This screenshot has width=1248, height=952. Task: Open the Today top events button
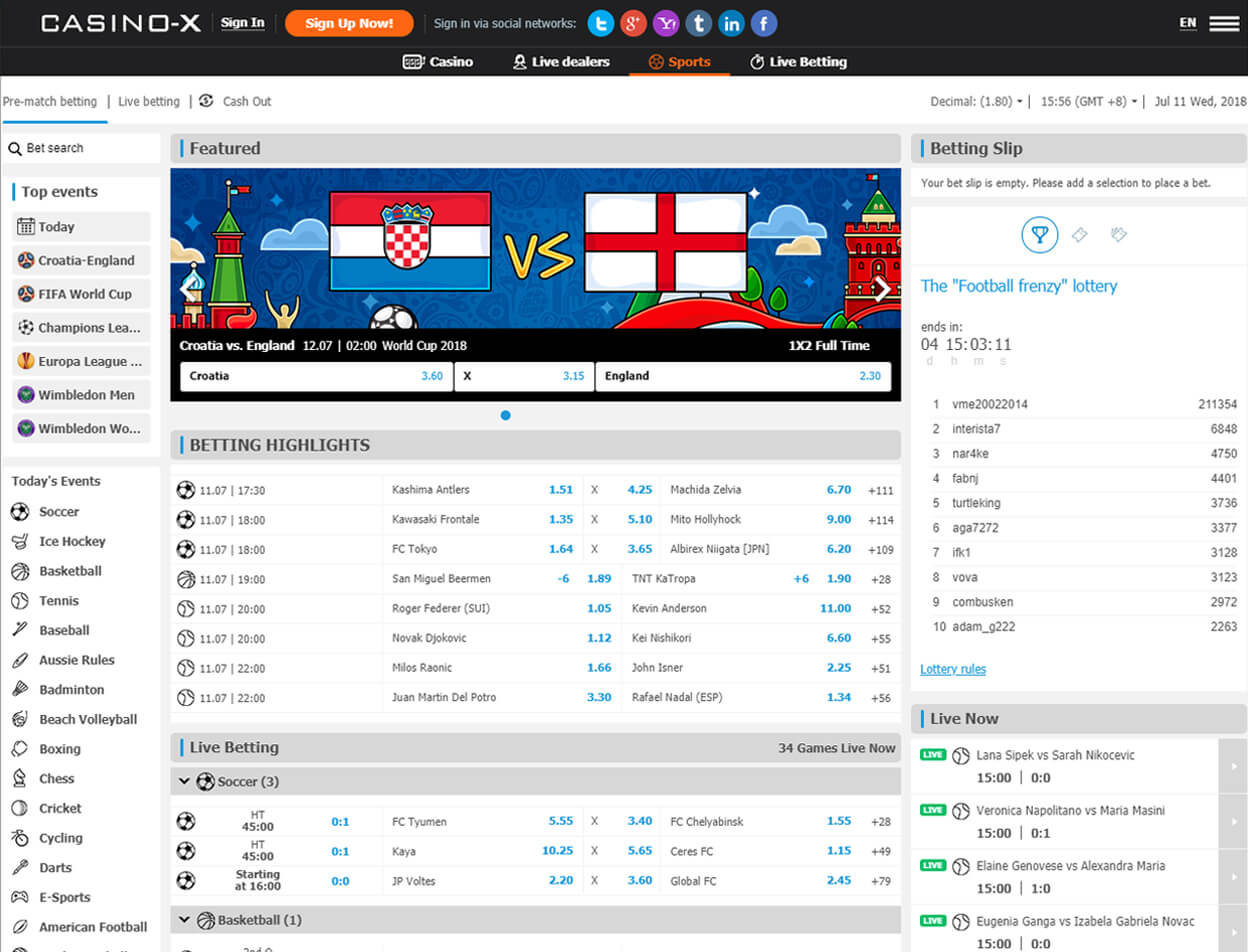point(81,227)
